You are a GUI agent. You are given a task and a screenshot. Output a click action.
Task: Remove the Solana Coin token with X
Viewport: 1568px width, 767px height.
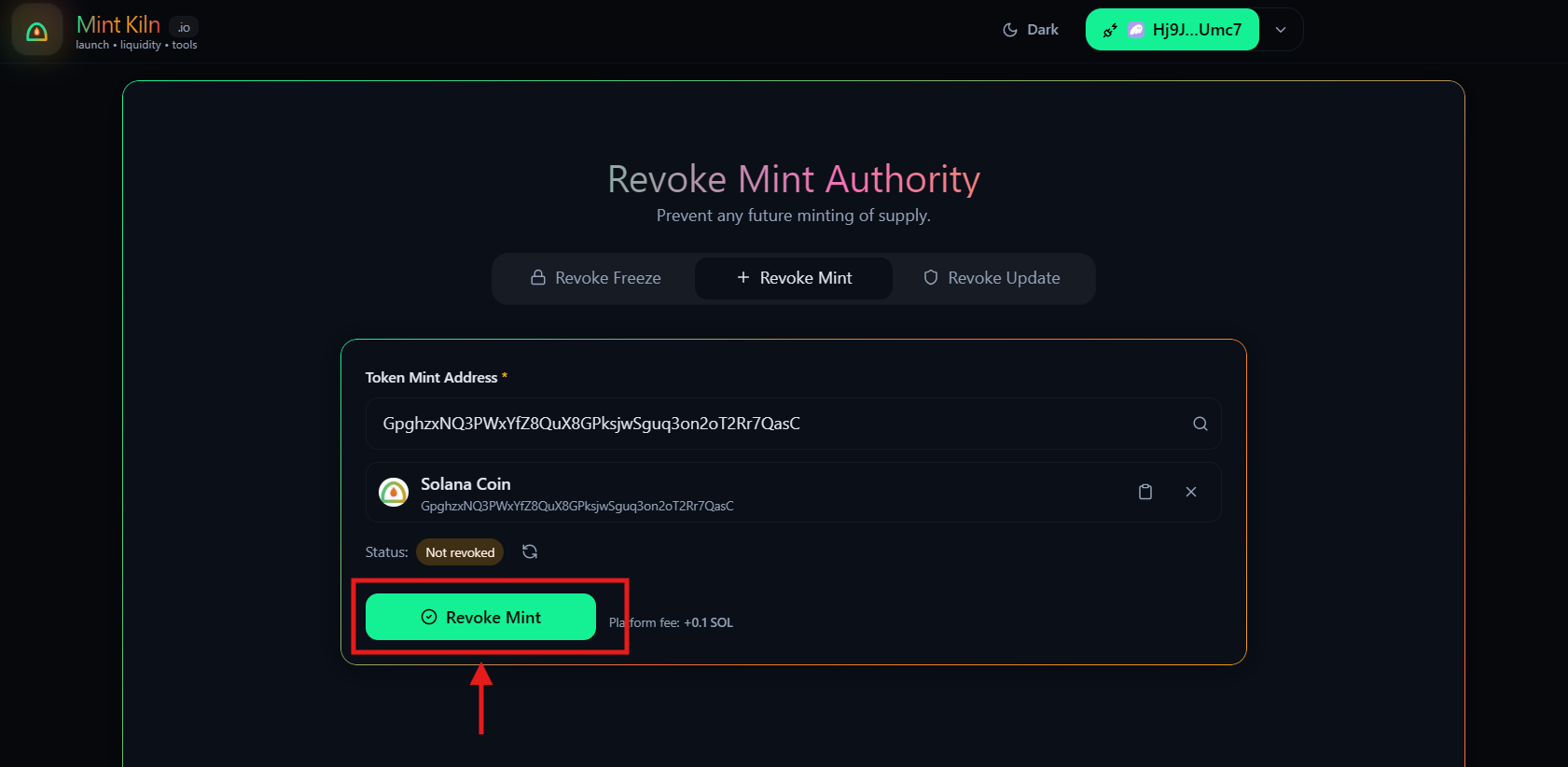point(1191,492)
